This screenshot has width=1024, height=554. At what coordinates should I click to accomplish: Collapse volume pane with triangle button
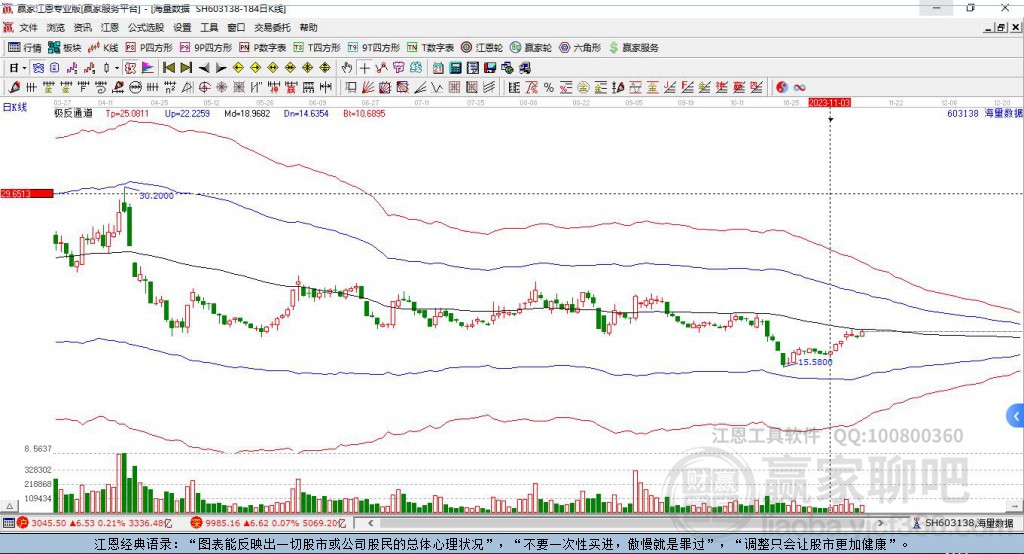coord(9,506)
